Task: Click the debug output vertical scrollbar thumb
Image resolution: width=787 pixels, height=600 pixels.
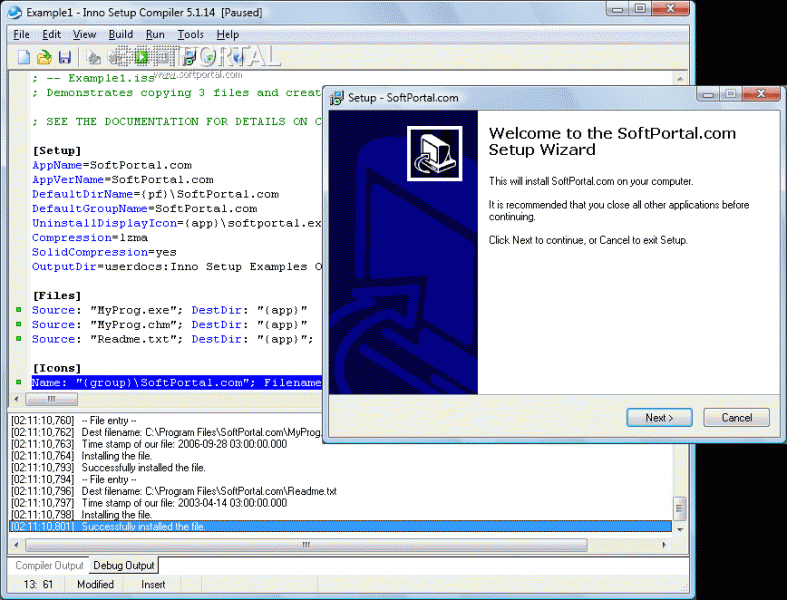Action: (x=680, y=510)
